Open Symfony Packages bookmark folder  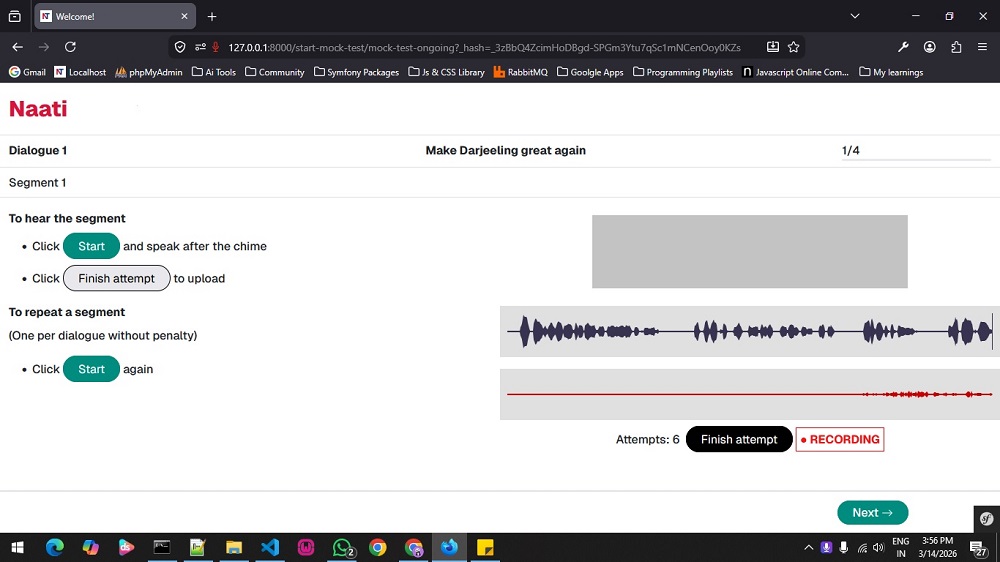(x=357, y=72)
